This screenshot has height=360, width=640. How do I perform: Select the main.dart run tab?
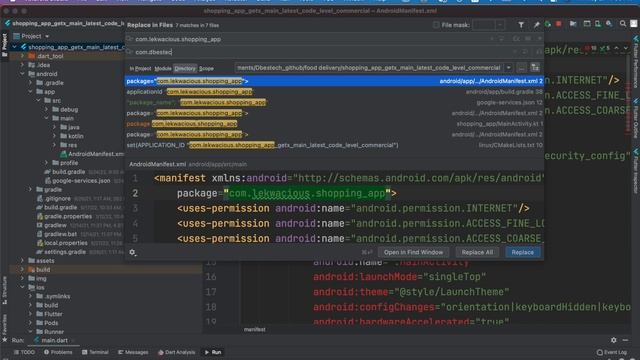[54, 340]
